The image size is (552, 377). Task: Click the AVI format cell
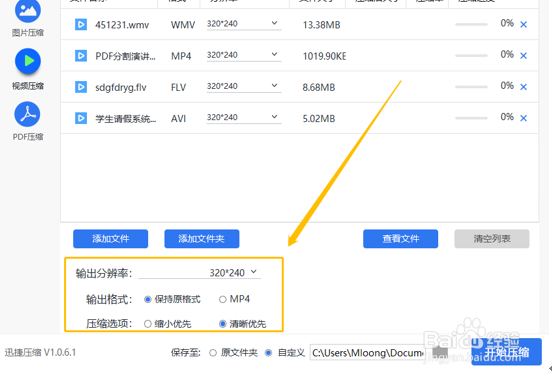coord(178,119)
